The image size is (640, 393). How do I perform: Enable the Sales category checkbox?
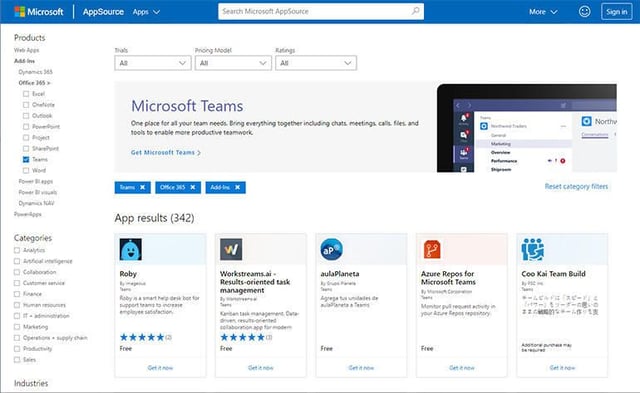click(17, 360)
